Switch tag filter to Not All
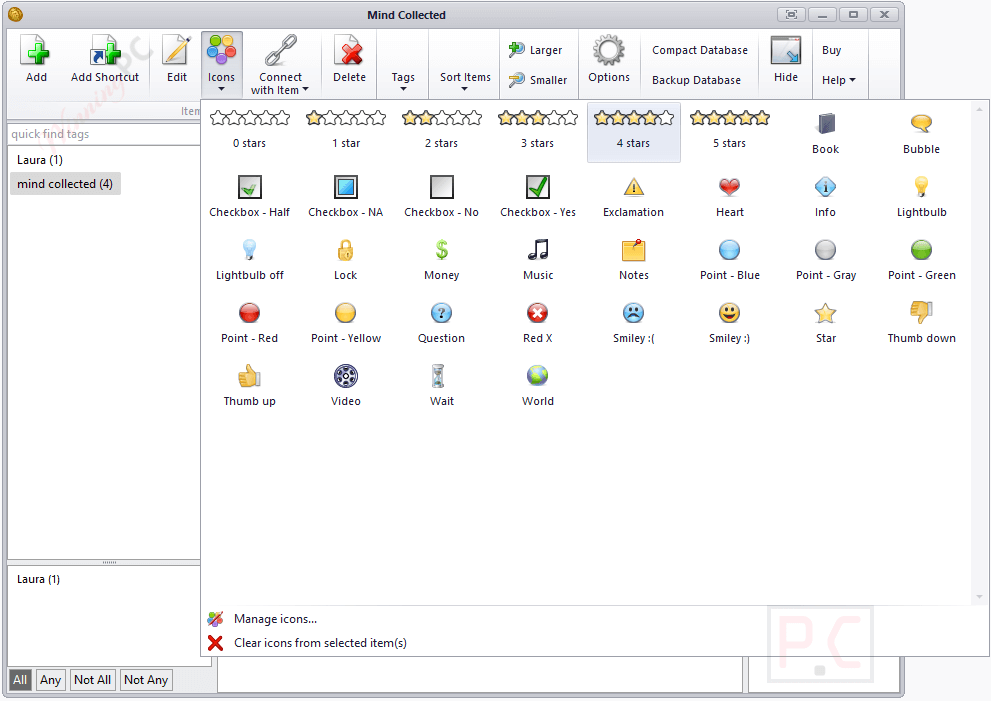This screenshot has height=701, width=991. click(92, 680)
